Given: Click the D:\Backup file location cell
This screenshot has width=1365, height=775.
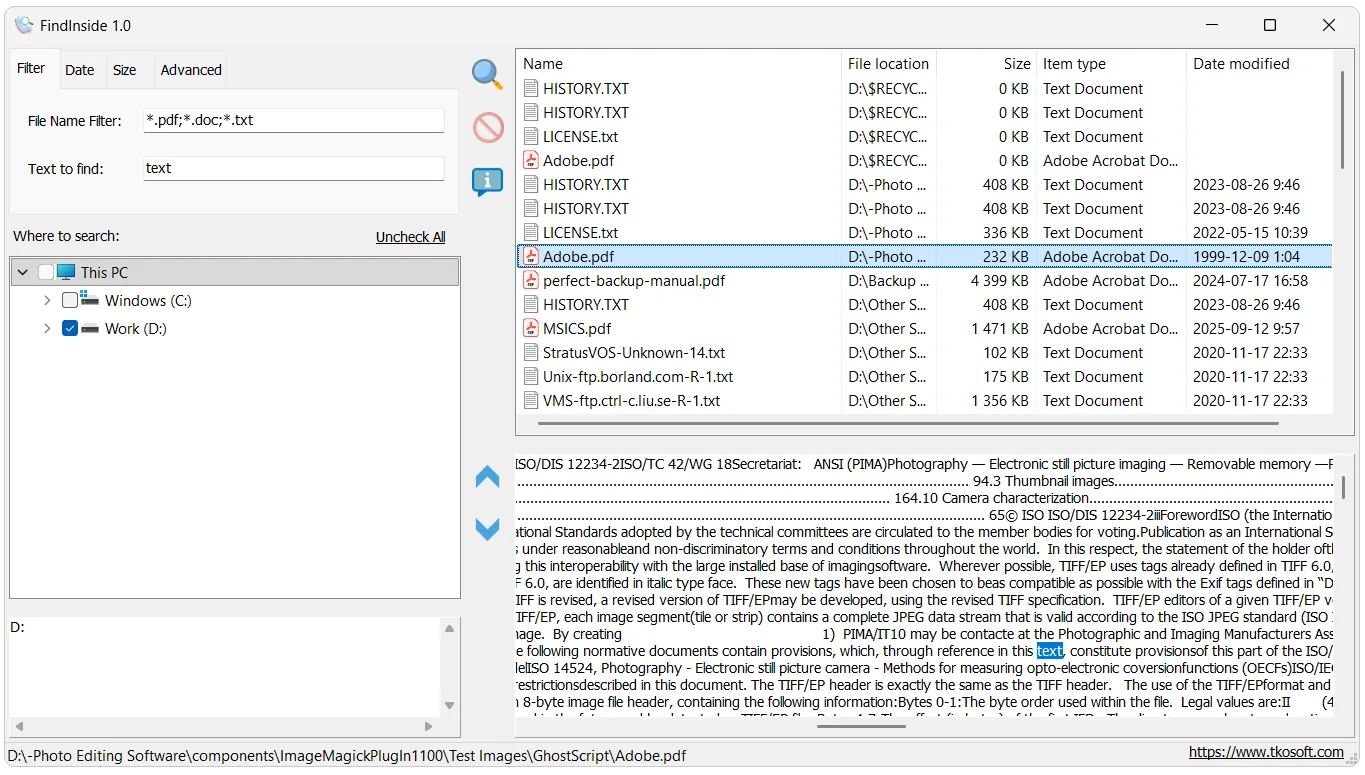Looking at the screenshot, I should pos(888,281).
